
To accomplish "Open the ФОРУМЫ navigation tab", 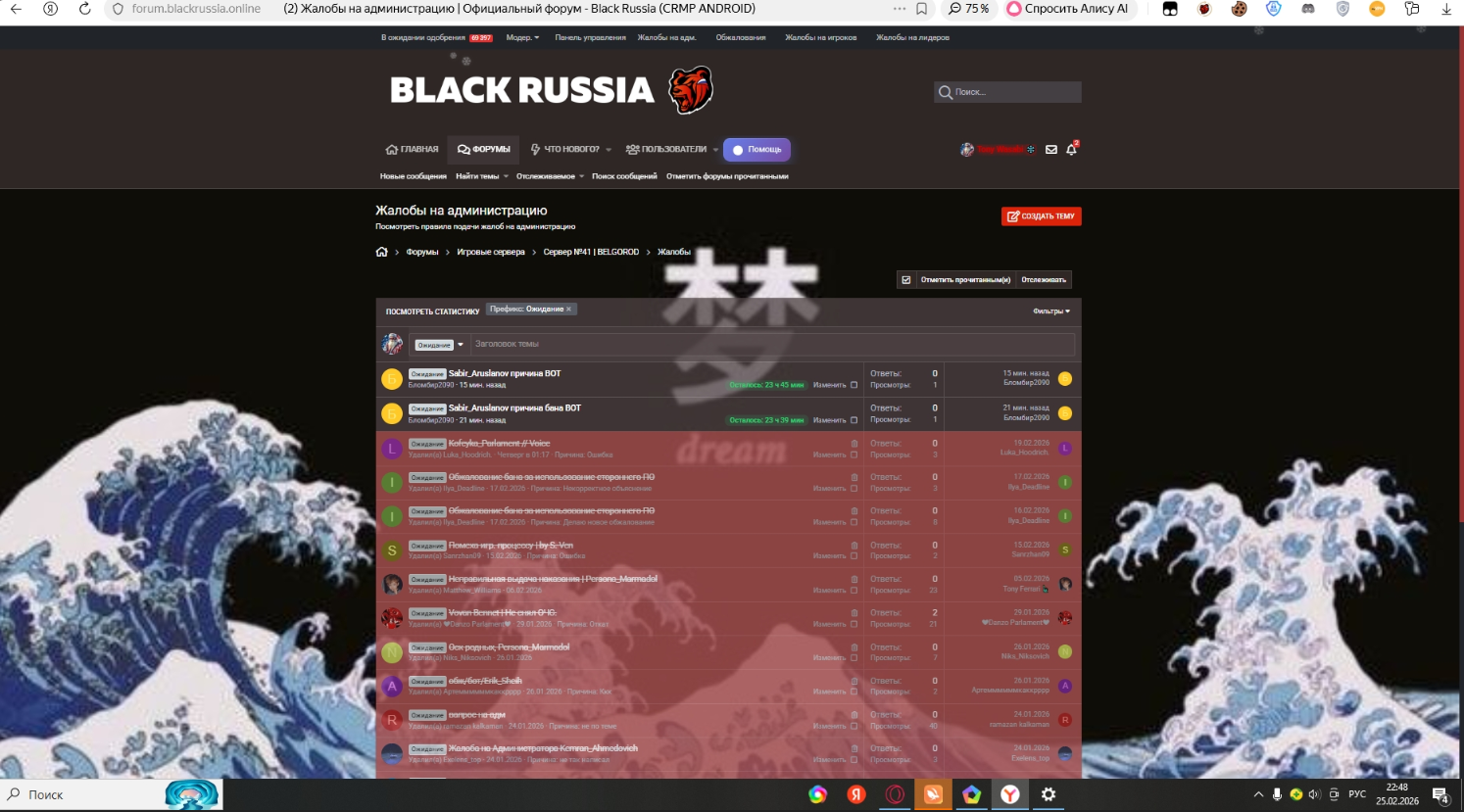I will point(484,150).
